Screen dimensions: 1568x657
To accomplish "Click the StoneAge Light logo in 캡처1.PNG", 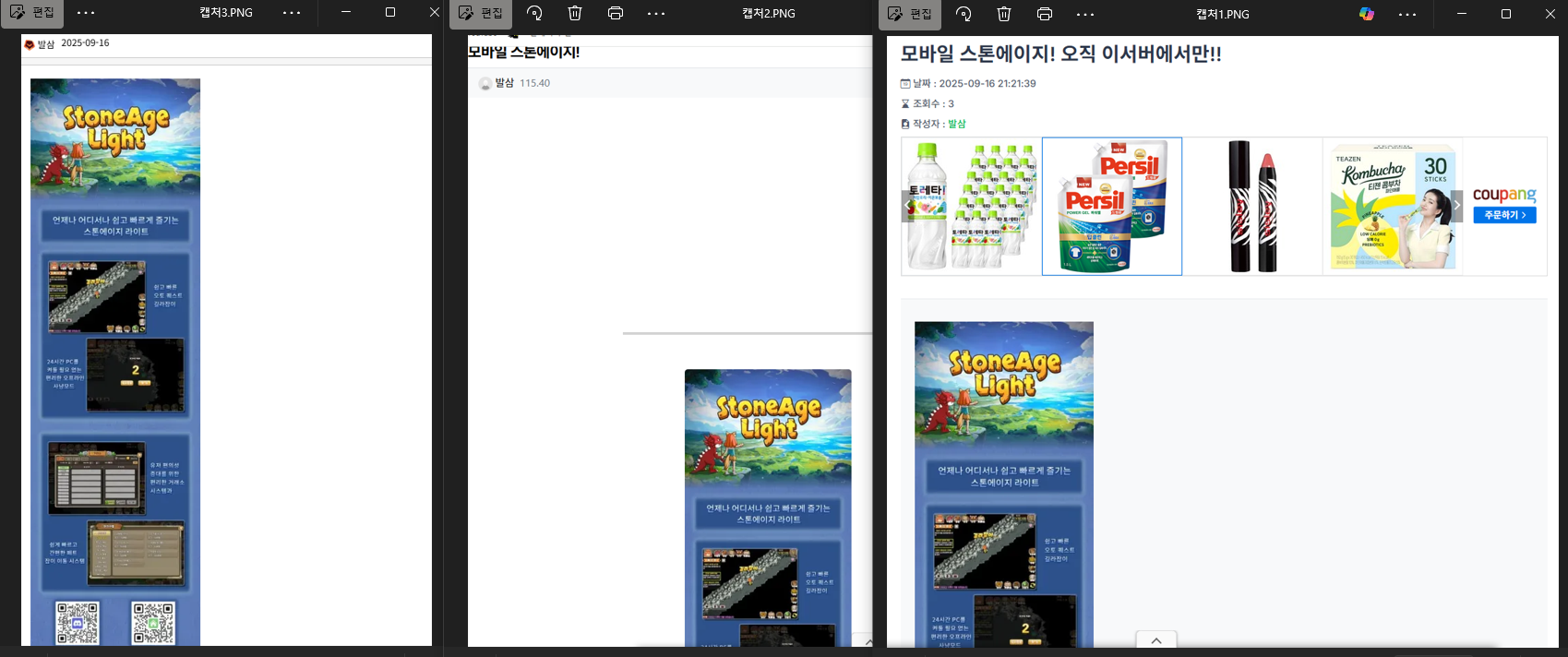I will point(1005,375).
